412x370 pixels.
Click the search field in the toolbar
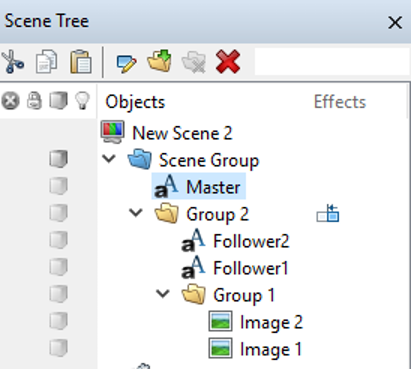click(332, 62)
